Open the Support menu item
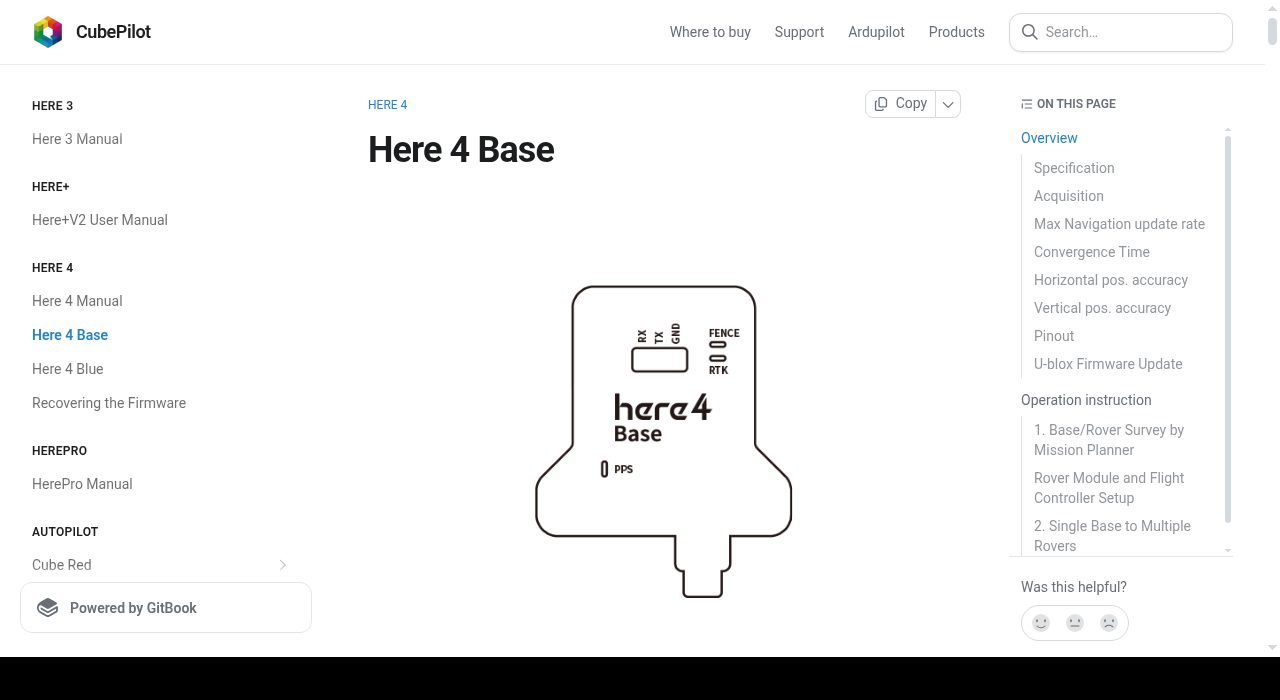 [x=799, y=32]
